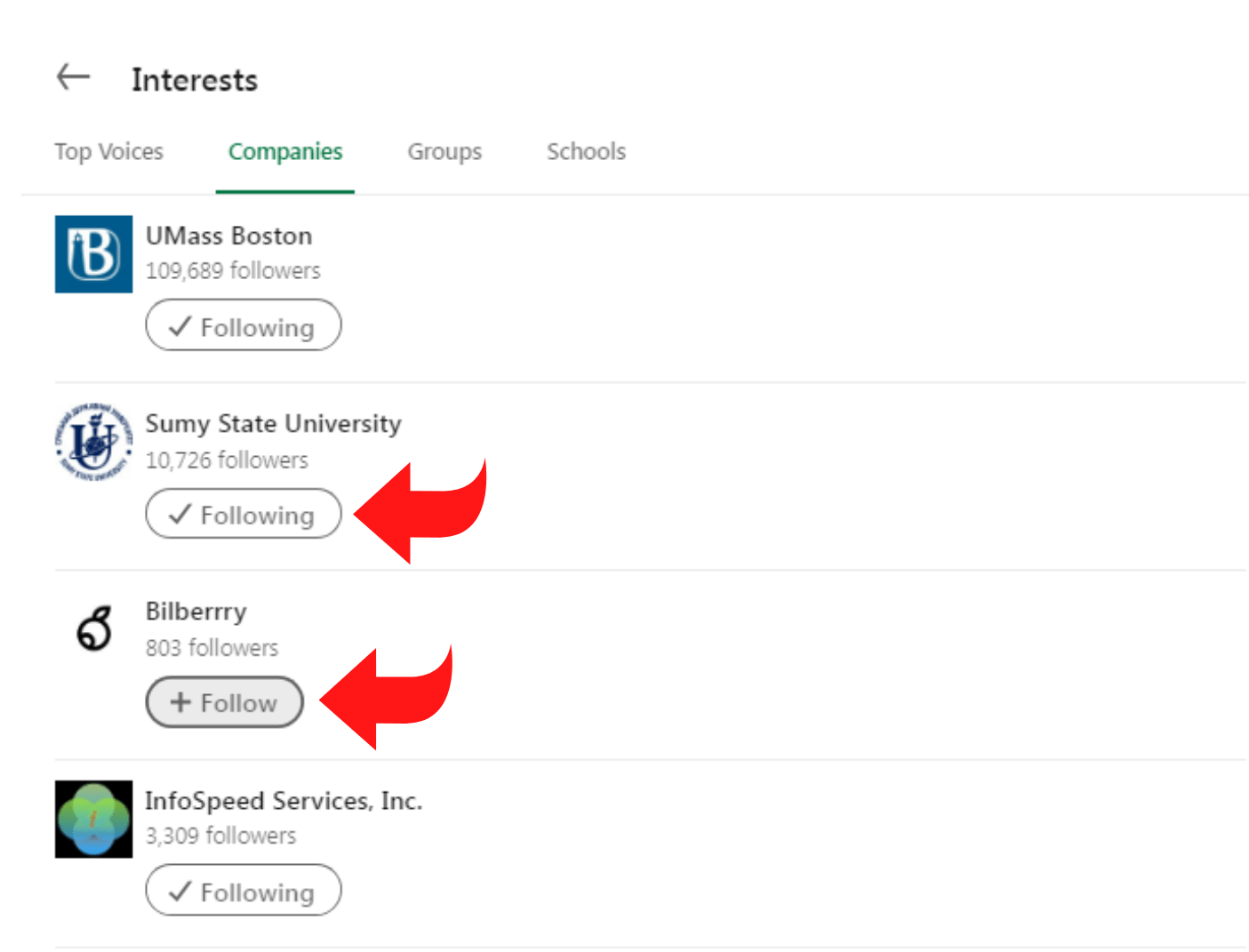Screen dimensions: 1249x952
Task: Open the Sumy State University name link
Action: [274, 424]
